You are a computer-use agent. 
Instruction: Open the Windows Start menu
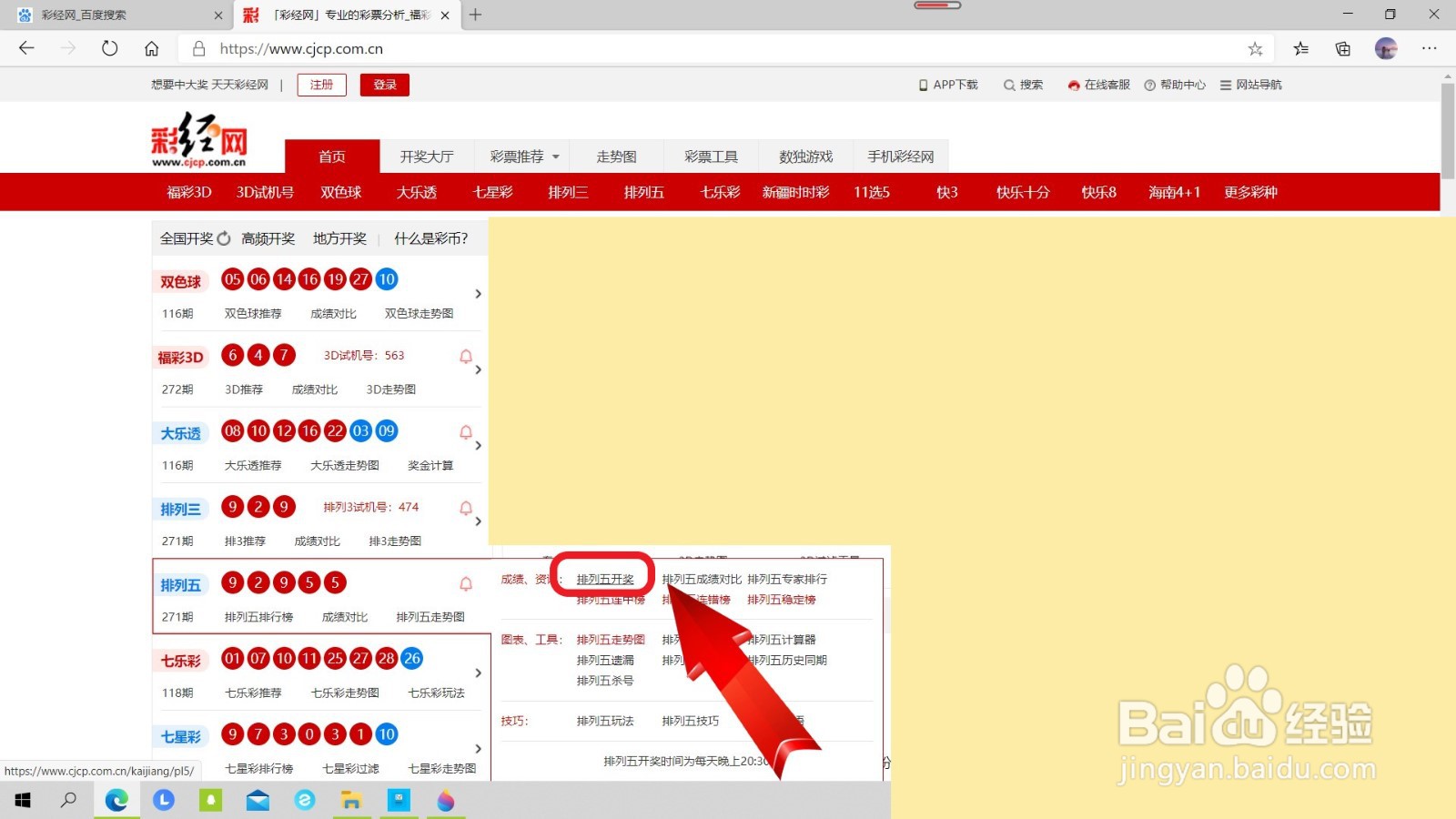pos(22,800)
